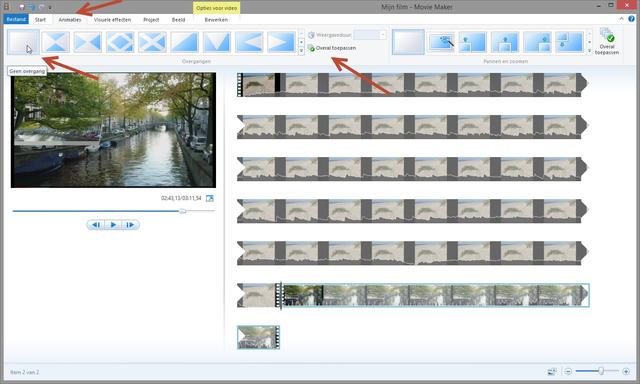
Task: Open the Visuele effecten tab
Action: (x=112, y=19)
